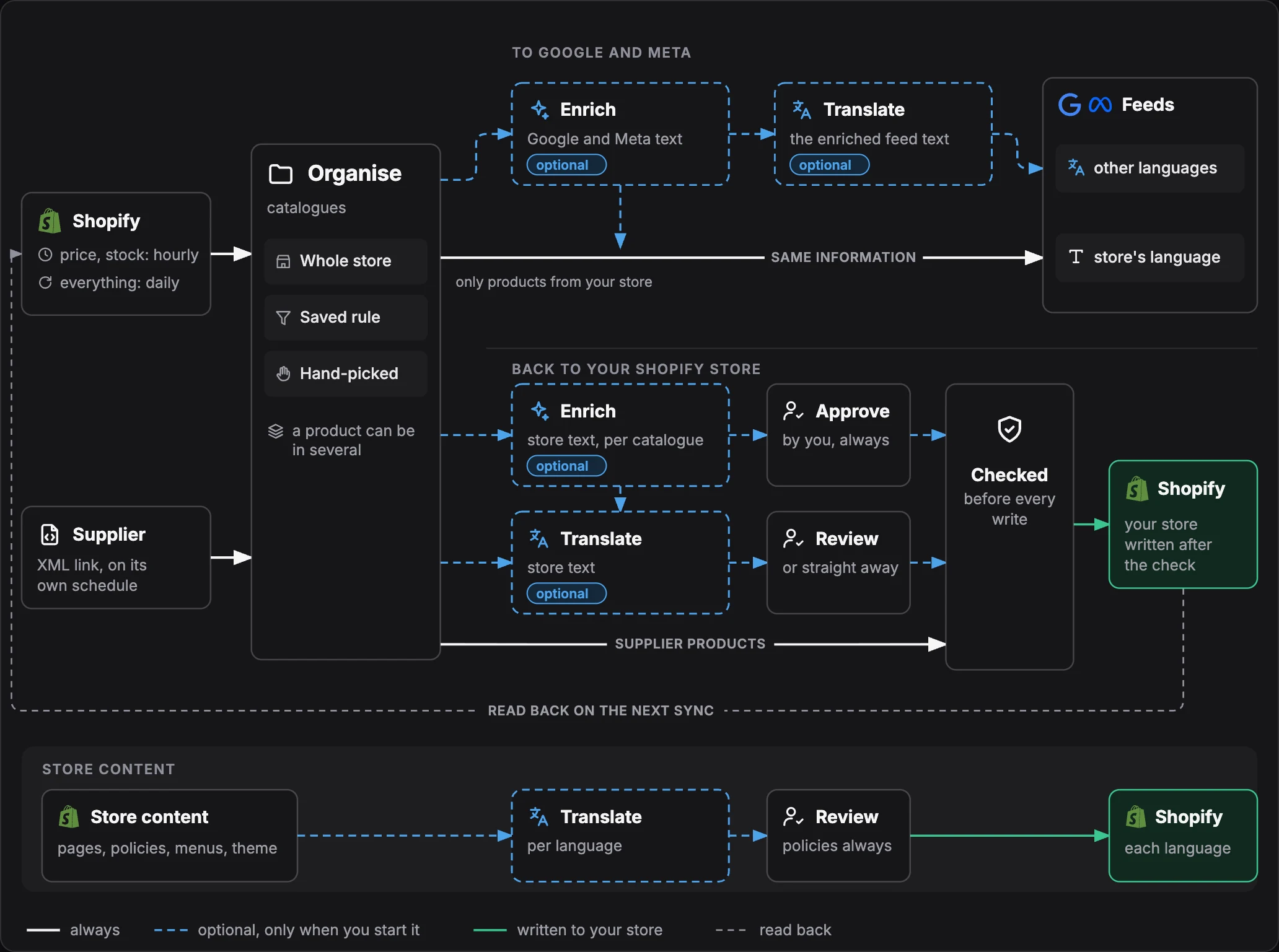Click the always legend entry
This screenshot has height=952, width=1279.
[74, 930]
